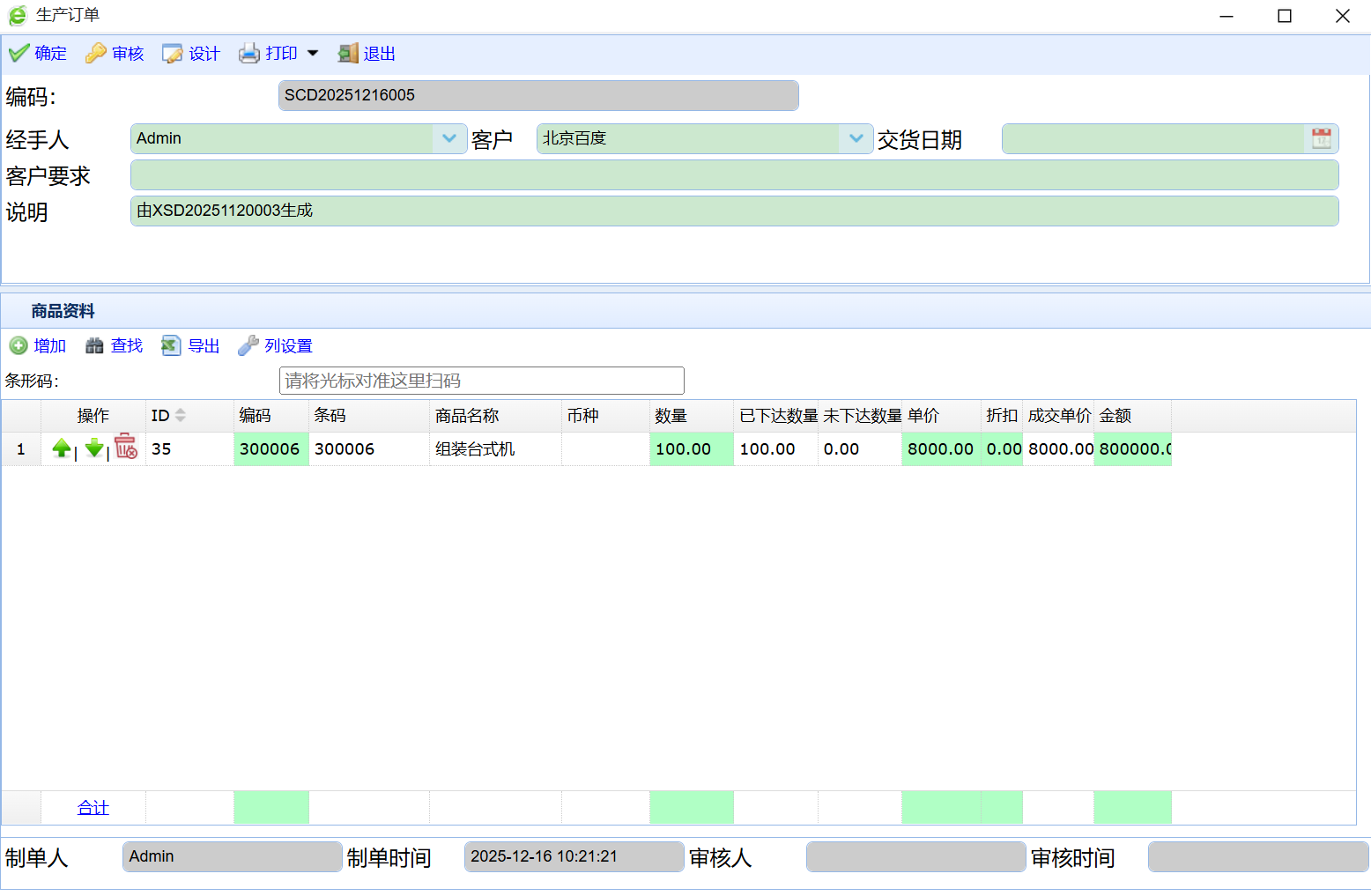Focus the 条形码 barcode scan field
The width and height of the screenshot is (1371, 896).
pos(481,381)
